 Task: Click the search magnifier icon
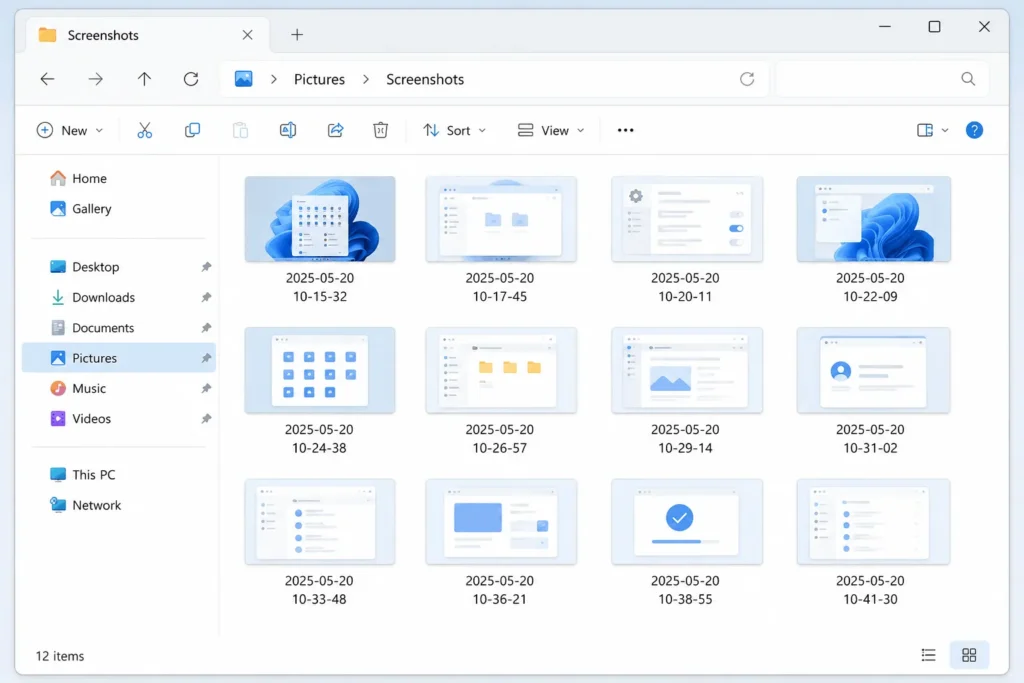(968, 79)
